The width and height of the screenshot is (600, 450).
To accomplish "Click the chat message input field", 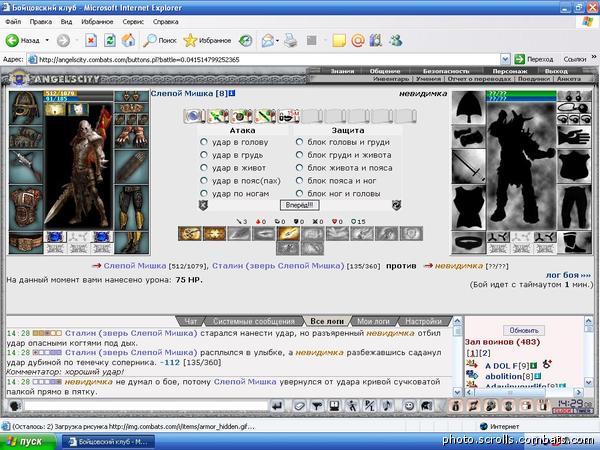I will click(x=145, y=406).
